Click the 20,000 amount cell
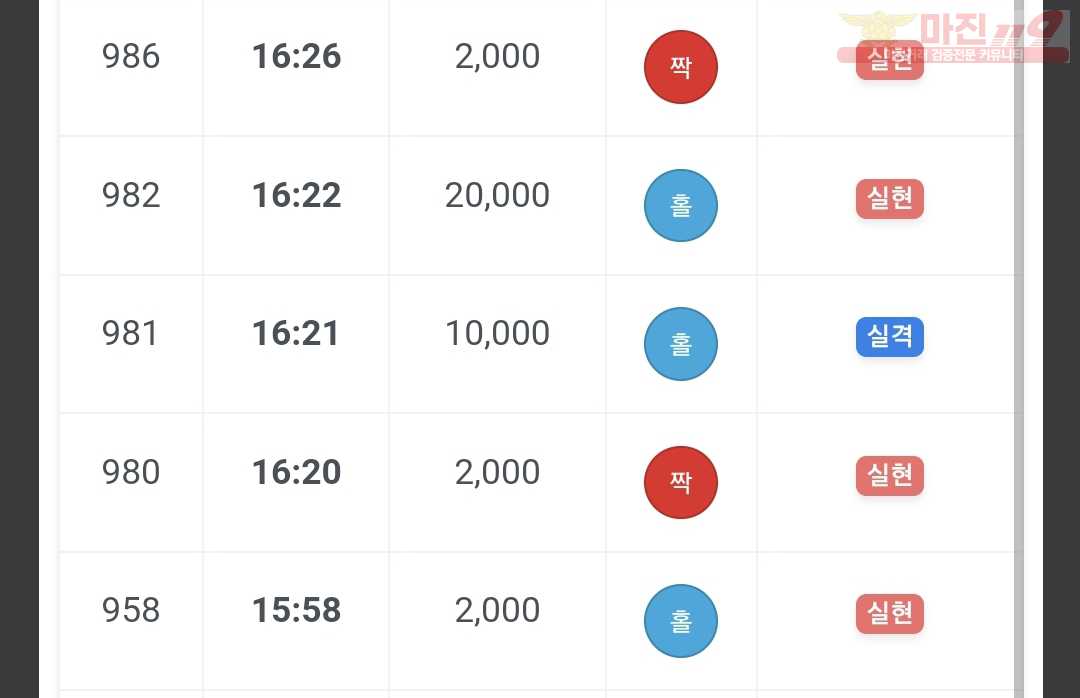1080x698 pixels. click(497, 195)
